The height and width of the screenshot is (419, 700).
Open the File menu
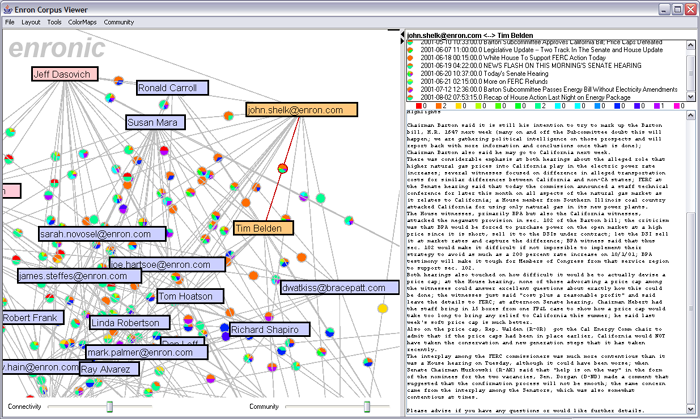9,22
